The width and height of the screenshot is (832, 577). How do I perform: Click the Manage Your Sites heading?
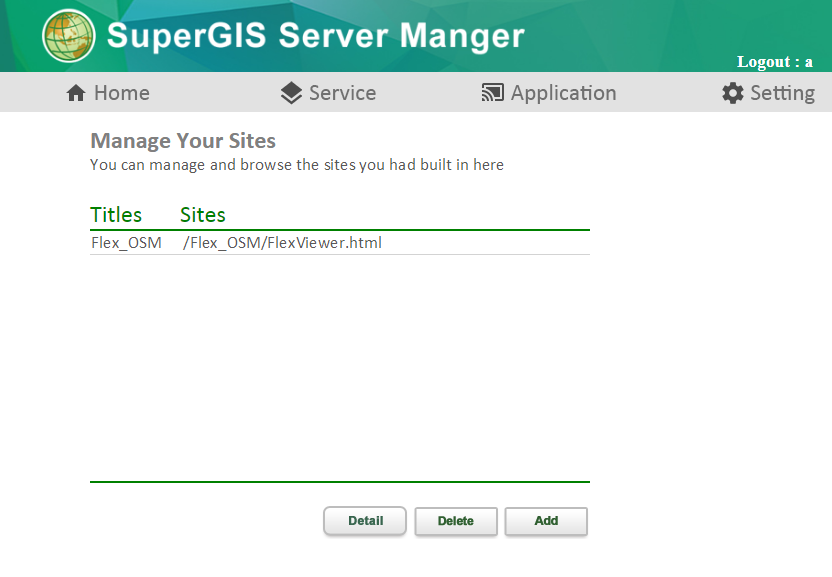click(x=183, y=141)
